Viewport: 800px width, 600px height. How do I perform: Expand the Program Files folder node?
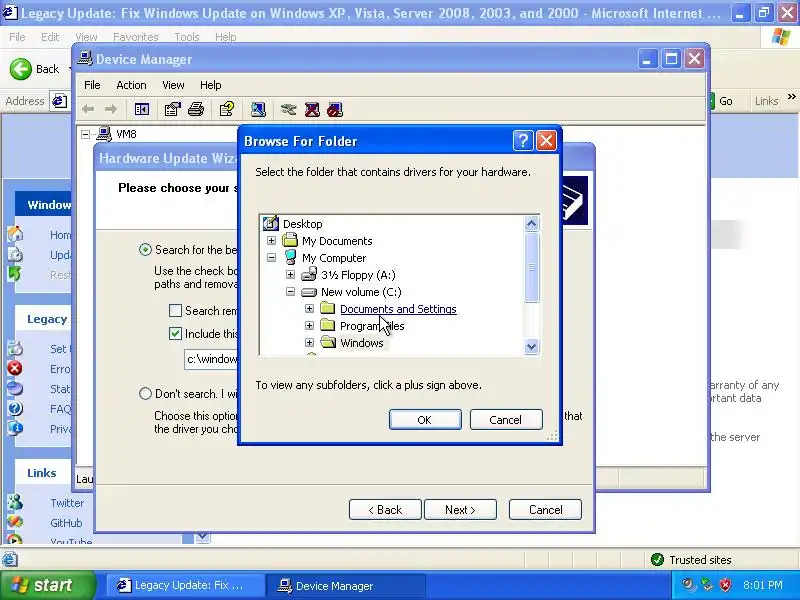tap(309, 326)
